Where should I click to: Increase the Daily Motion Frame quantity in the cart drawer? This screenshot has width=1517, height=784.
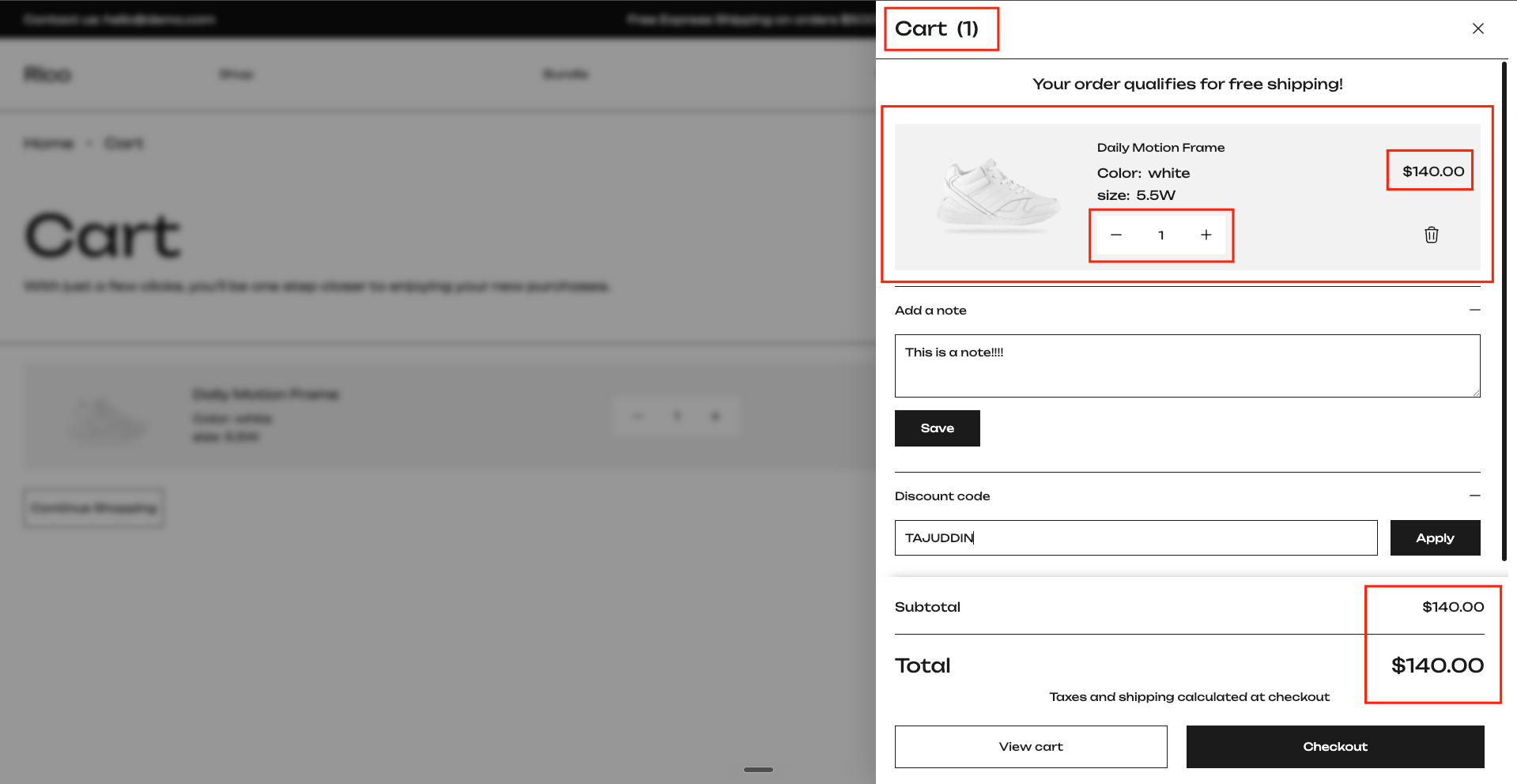coord(1206,235)
